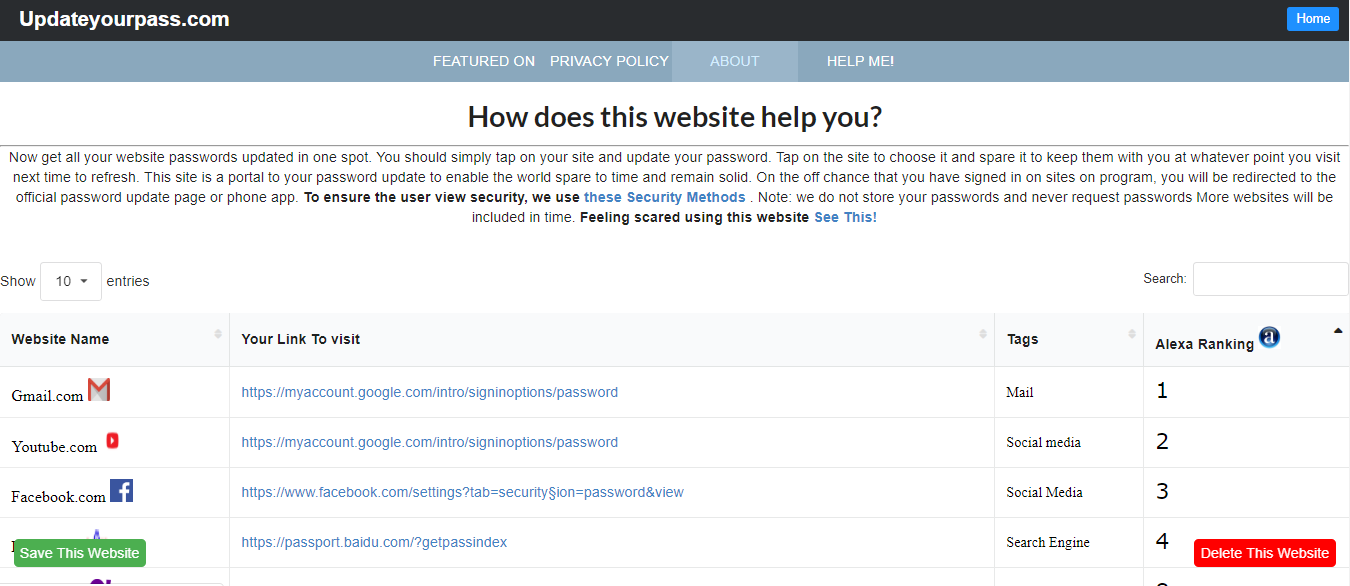Viewport: 1350px width, 586px height.
Task: Switch to the FEATURED ON tab
Action: coord(484,61)
